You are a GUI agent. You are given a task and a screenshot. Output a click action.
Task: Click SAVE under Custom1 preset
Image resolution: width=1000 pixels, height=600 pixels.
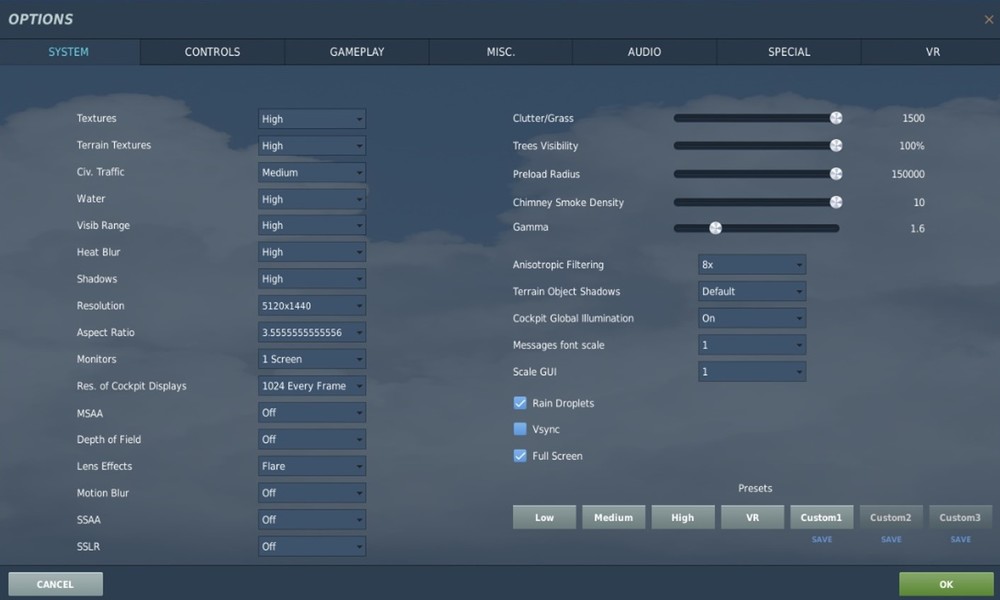[821, 539]
